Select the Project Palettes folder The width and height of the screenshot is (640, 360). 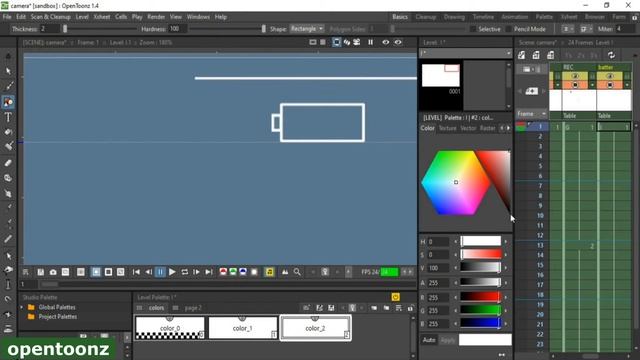coord(57,317)
